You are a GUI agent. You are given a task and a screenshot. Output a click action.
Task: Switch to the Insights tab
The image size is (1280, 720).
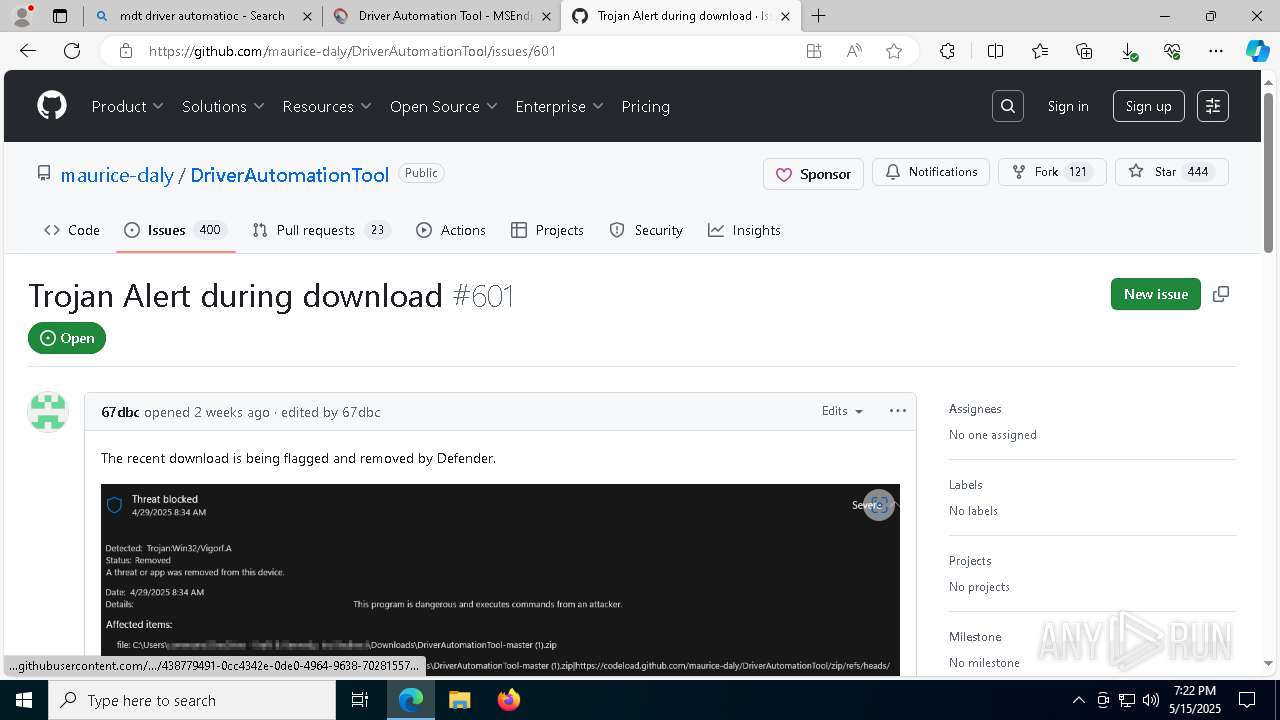744,230
